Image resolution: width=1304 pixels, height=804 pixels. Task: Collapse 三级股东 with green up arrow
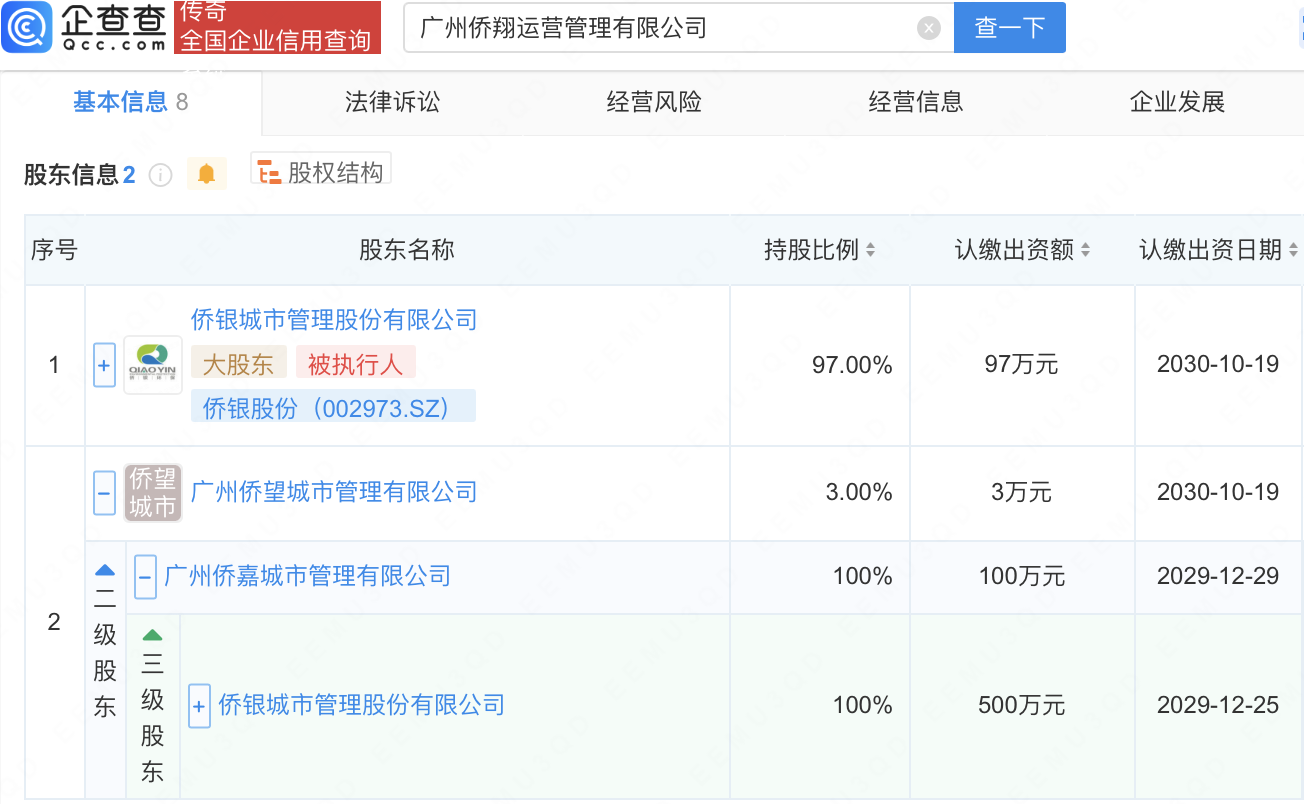152,634
